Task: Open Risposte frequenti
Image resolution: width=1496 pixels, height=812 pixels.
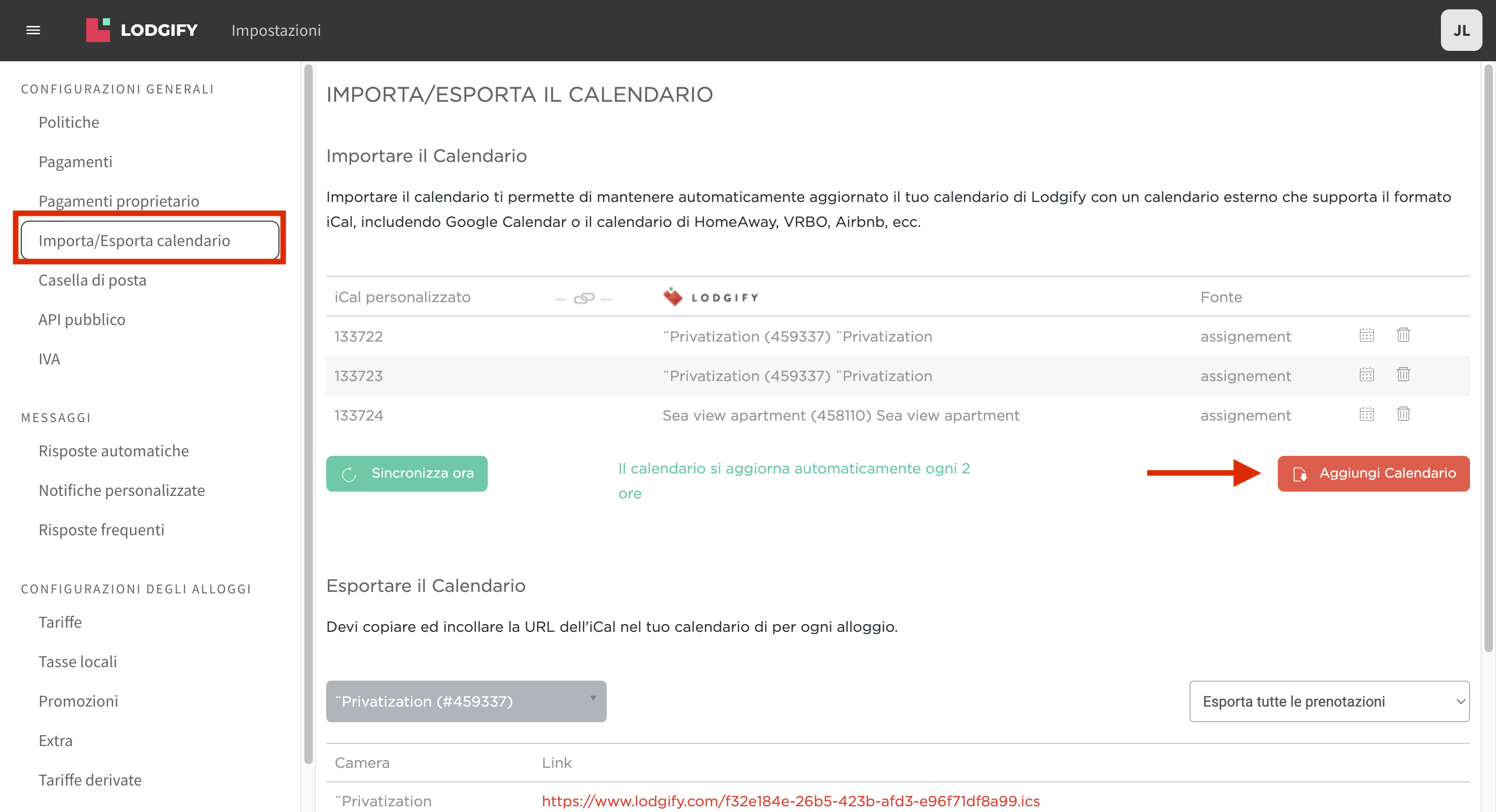Action: point(101,530)
